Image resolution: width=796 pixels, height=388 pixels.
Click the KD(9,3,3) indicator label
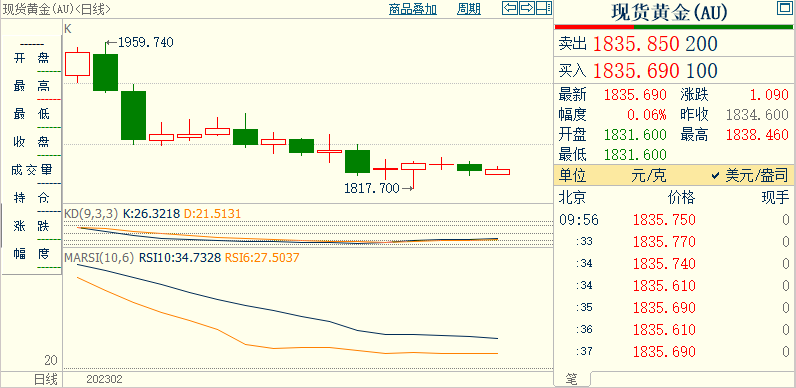coord(91,214)
